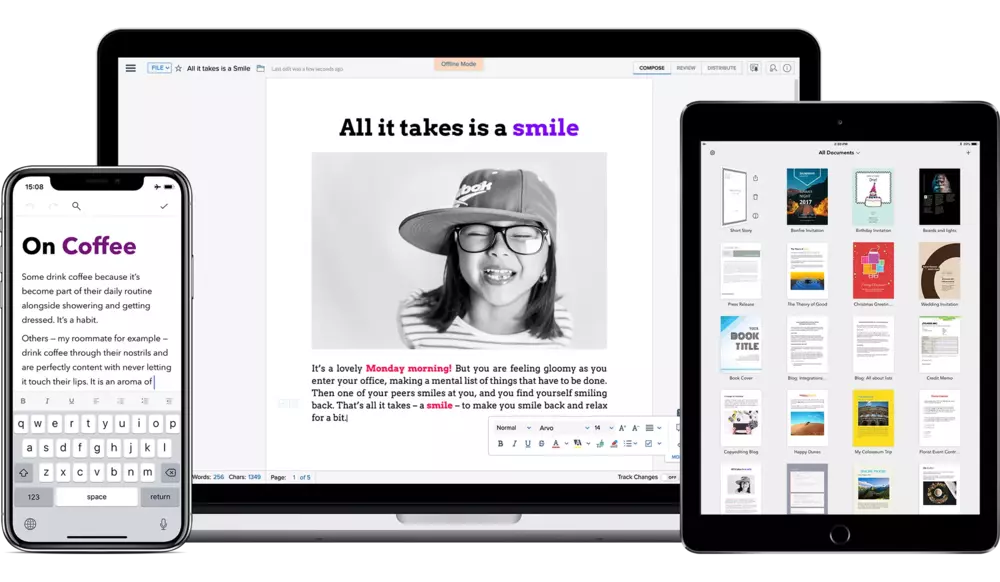Click the format painter icon in floating toolbar
This screenshot has width=1000, height=582.
600,444
